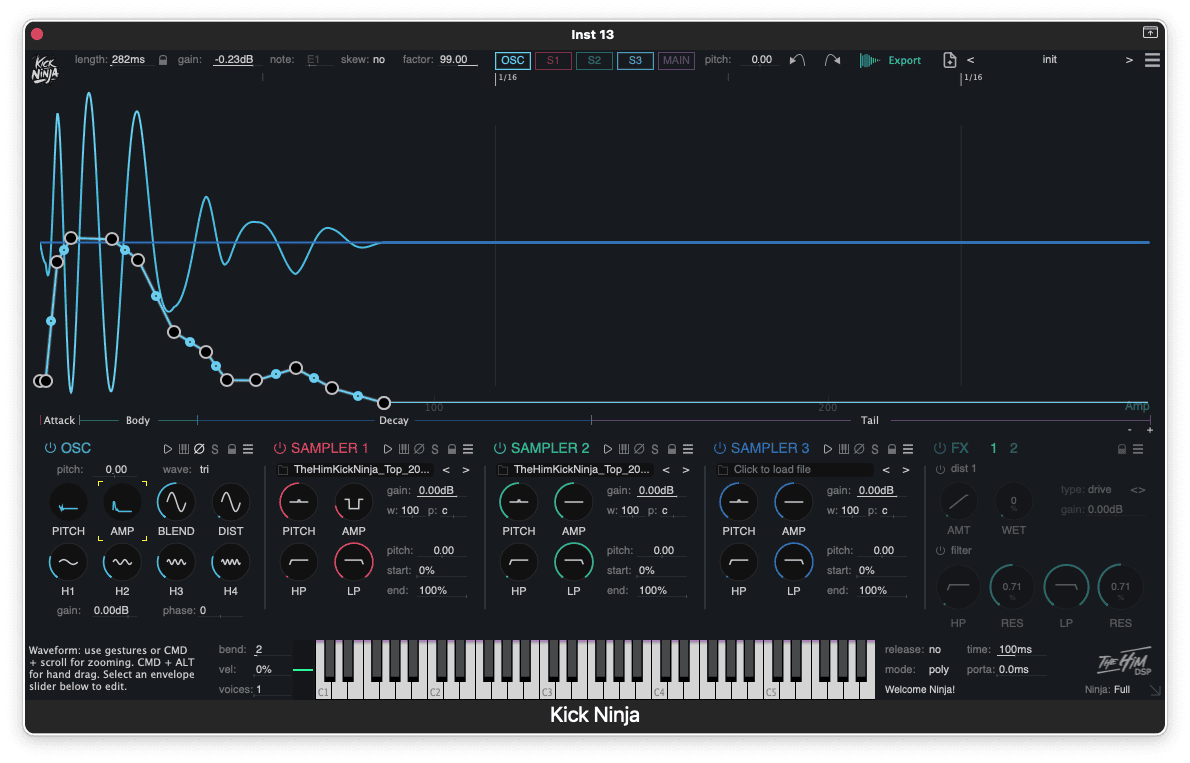This screenshot has width=1190, height=763.
Task: Toggle the Sampler 2 power button
Action: click(500, 448)
